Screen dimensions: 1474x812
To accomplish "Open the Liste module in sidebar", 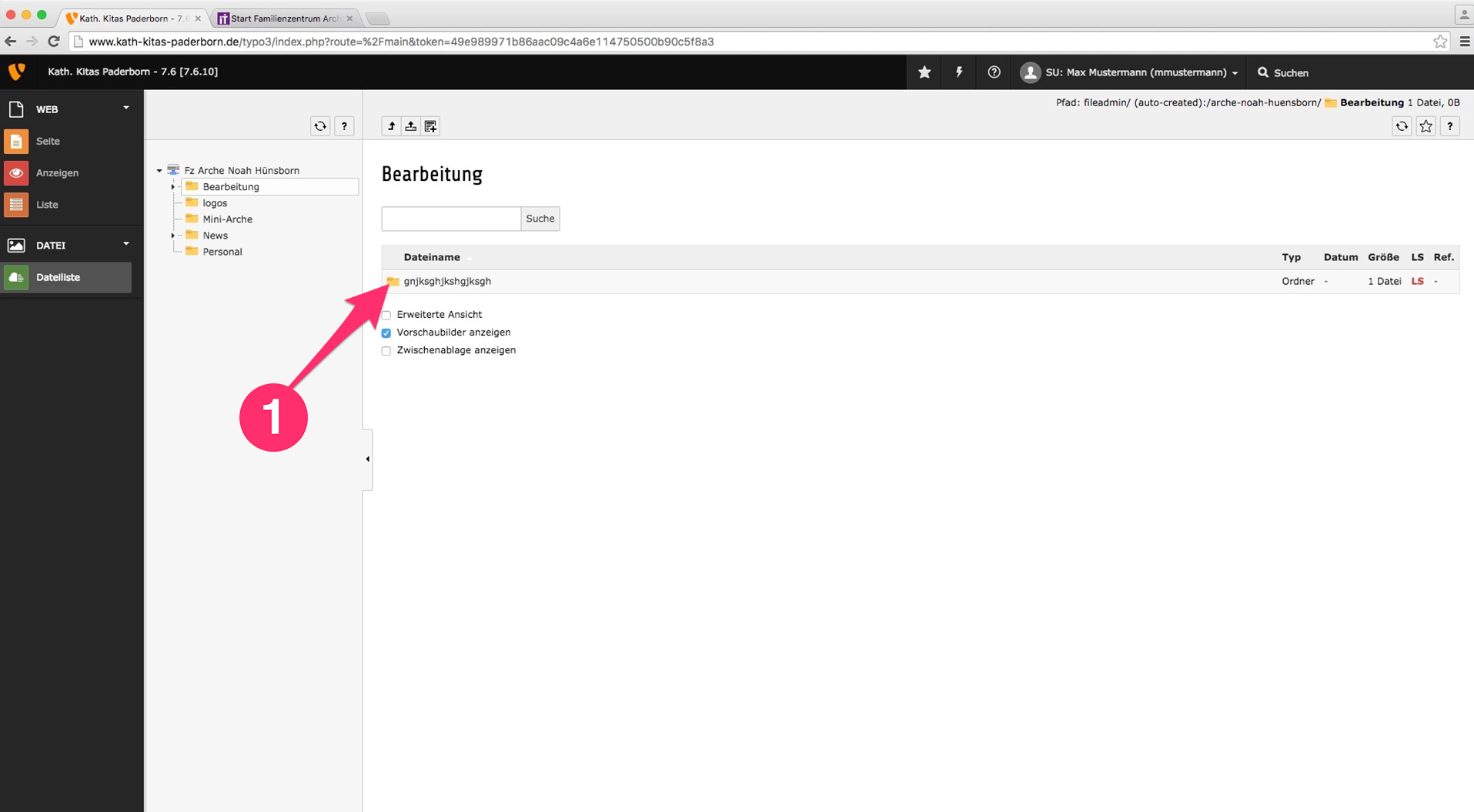I will pyautogui.click(x=47, y=205).
